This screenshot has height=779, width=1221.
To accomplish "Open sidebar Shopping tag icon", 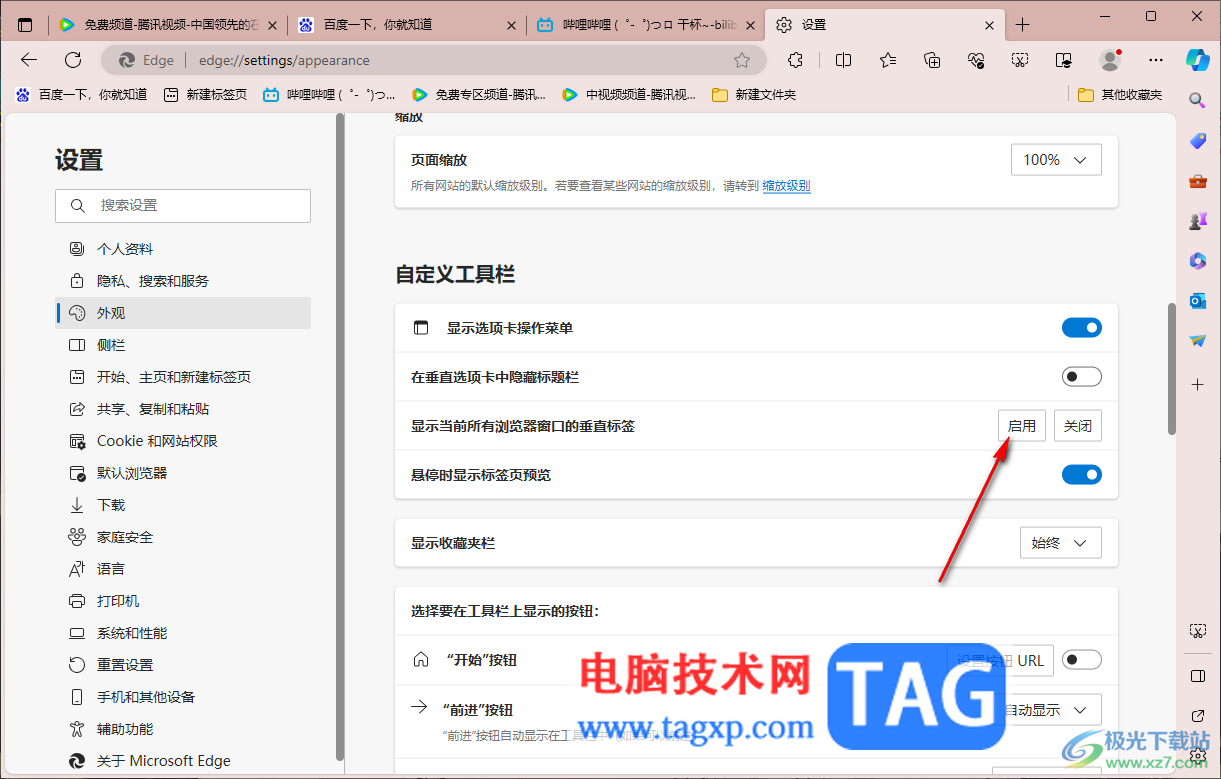I will (x=1197, y=141).
